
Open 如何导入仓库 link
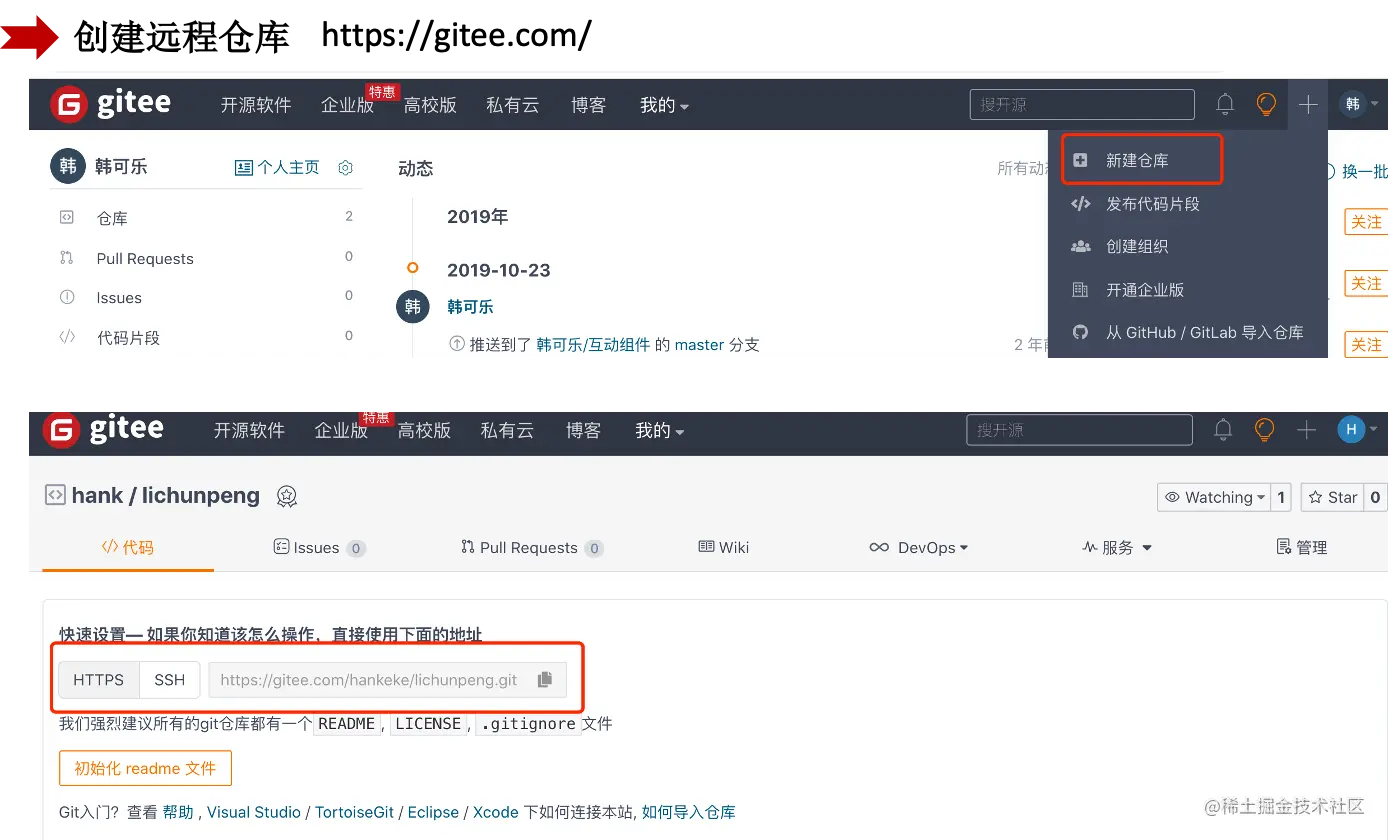689,812
